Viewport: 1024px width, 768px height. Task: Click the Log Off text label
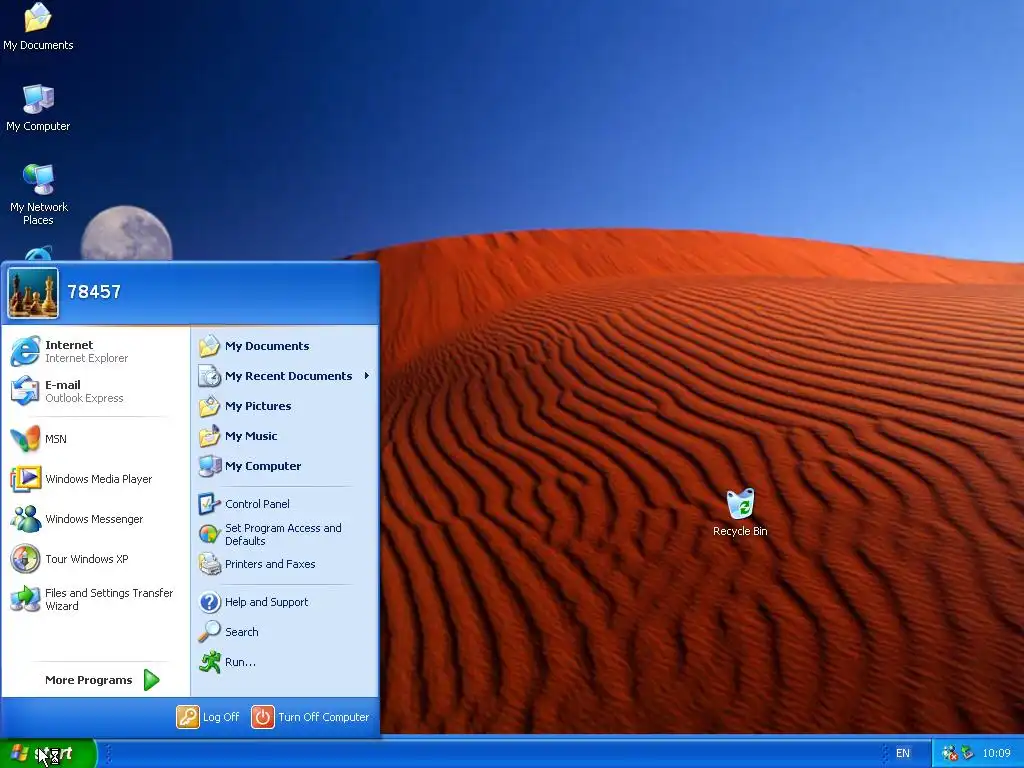[x=221, y=717]
